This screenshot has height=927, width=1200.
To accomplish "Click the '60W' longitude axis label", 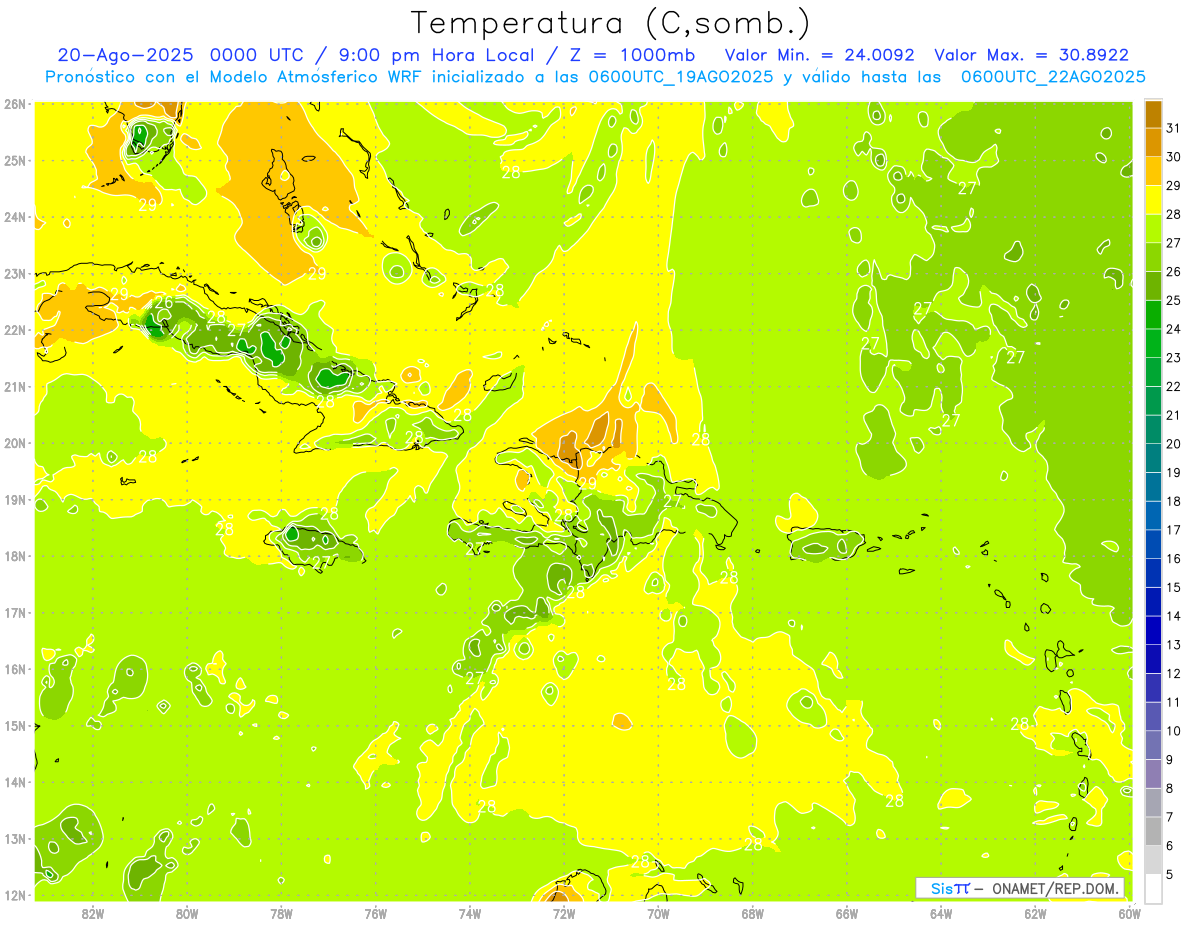I will (x=1129, y=913).
